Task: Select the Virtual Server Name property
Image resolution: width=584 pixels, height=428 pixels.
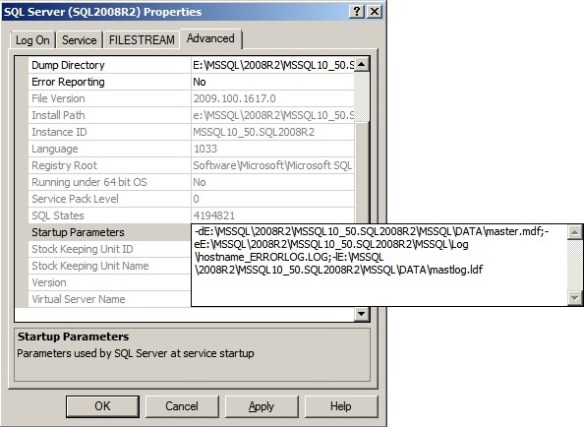Action: pos(110,299)
